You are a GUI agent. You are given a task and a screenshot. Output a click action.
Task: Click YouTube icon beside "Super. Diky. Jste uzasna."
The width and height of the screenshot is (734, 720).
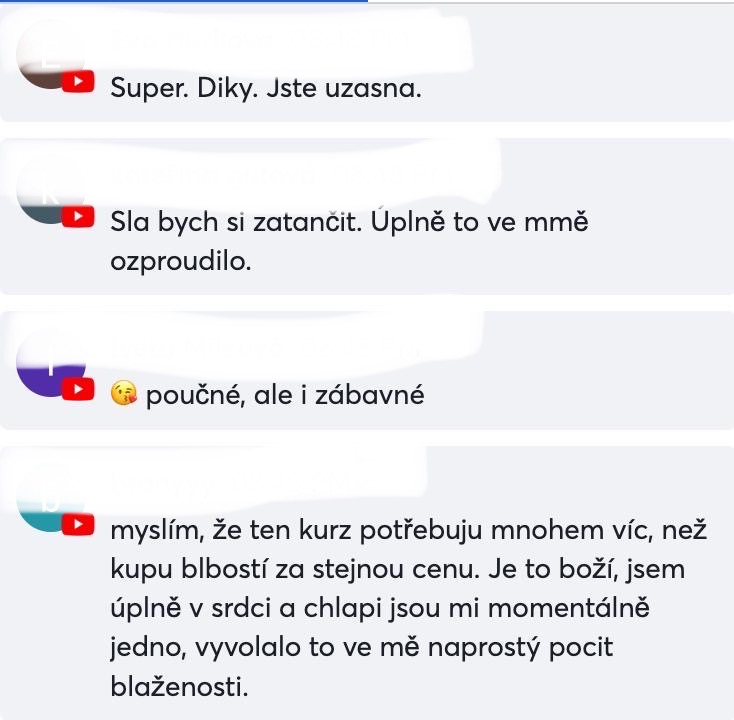click(x=78, y=81)
